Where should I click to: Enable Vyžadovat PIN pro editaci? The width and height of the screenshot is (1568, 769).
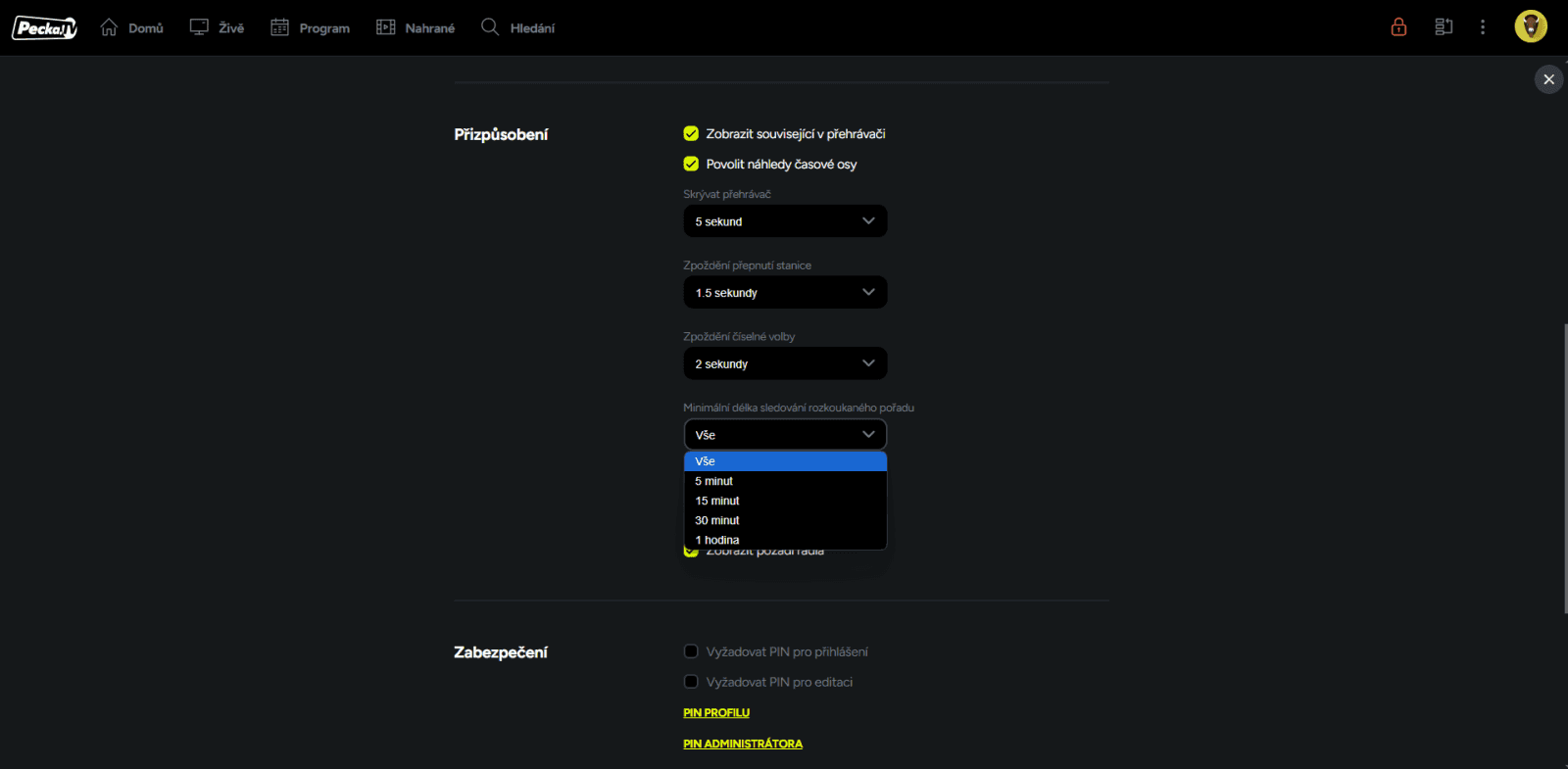pos(691,682)
